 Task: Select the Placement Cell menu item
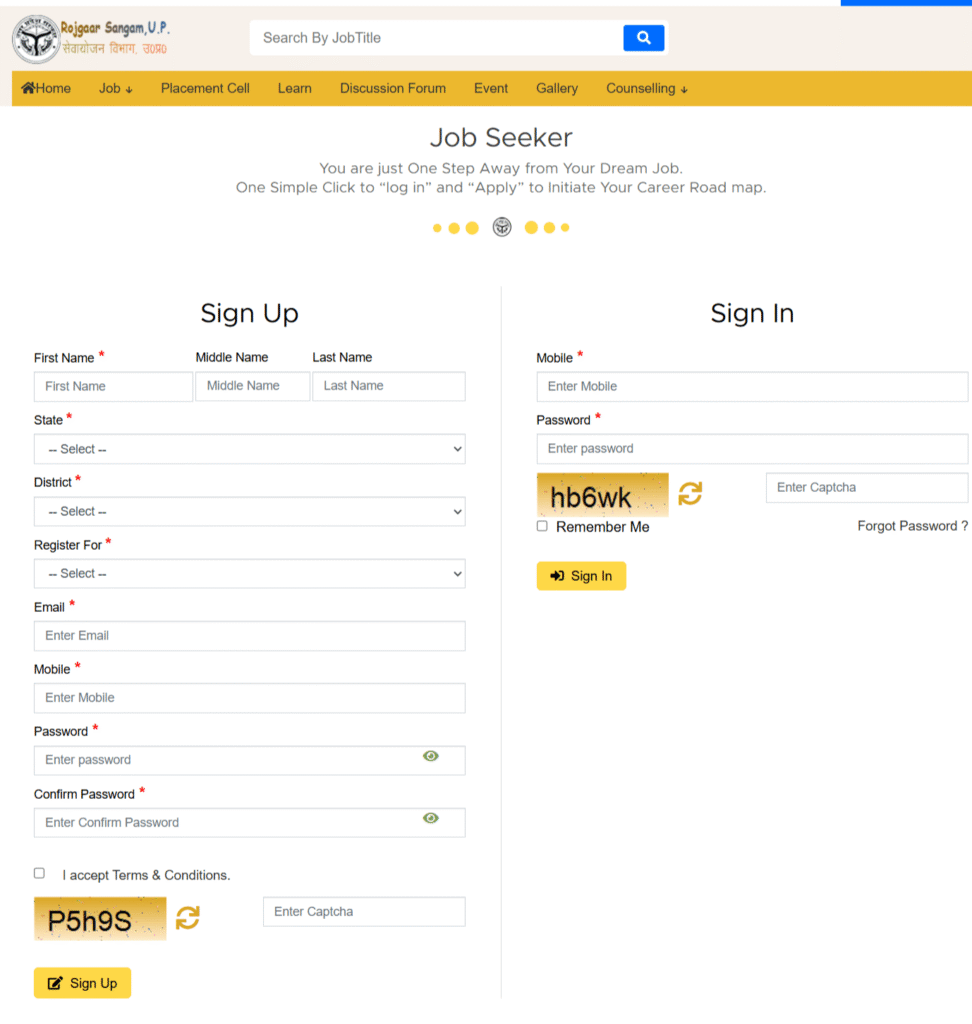point(205,88)
